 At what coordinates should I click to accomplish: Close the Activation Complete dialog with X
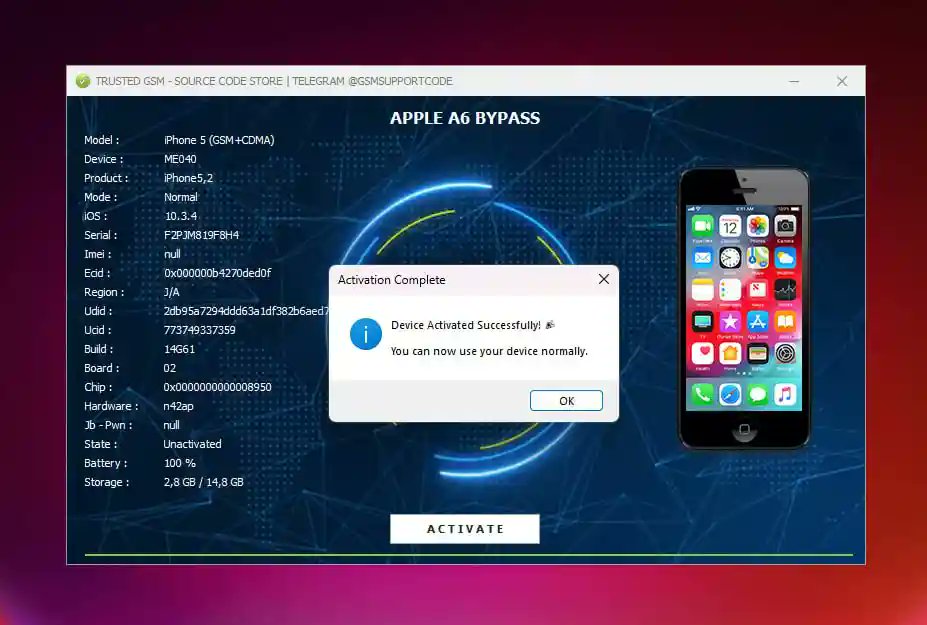point(603,279)
